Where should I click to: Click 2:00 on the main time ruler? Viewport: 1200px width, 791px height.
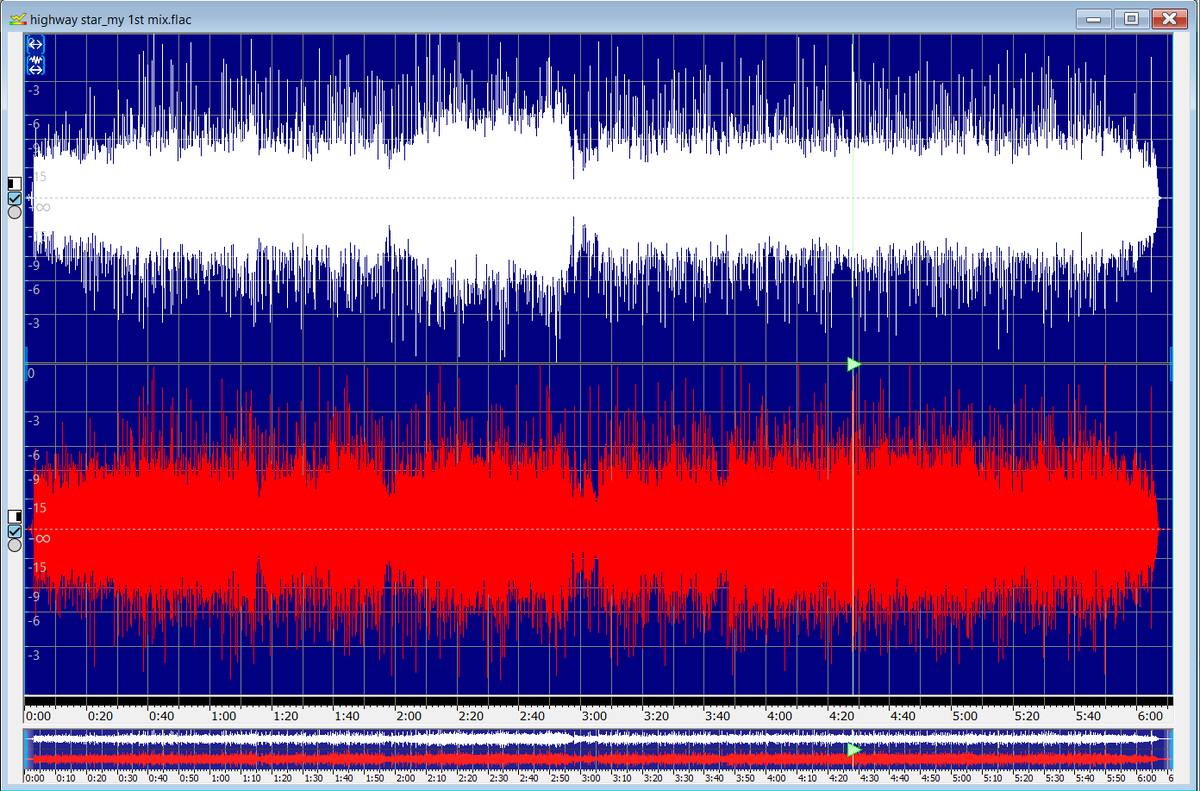tap(409, 716)
